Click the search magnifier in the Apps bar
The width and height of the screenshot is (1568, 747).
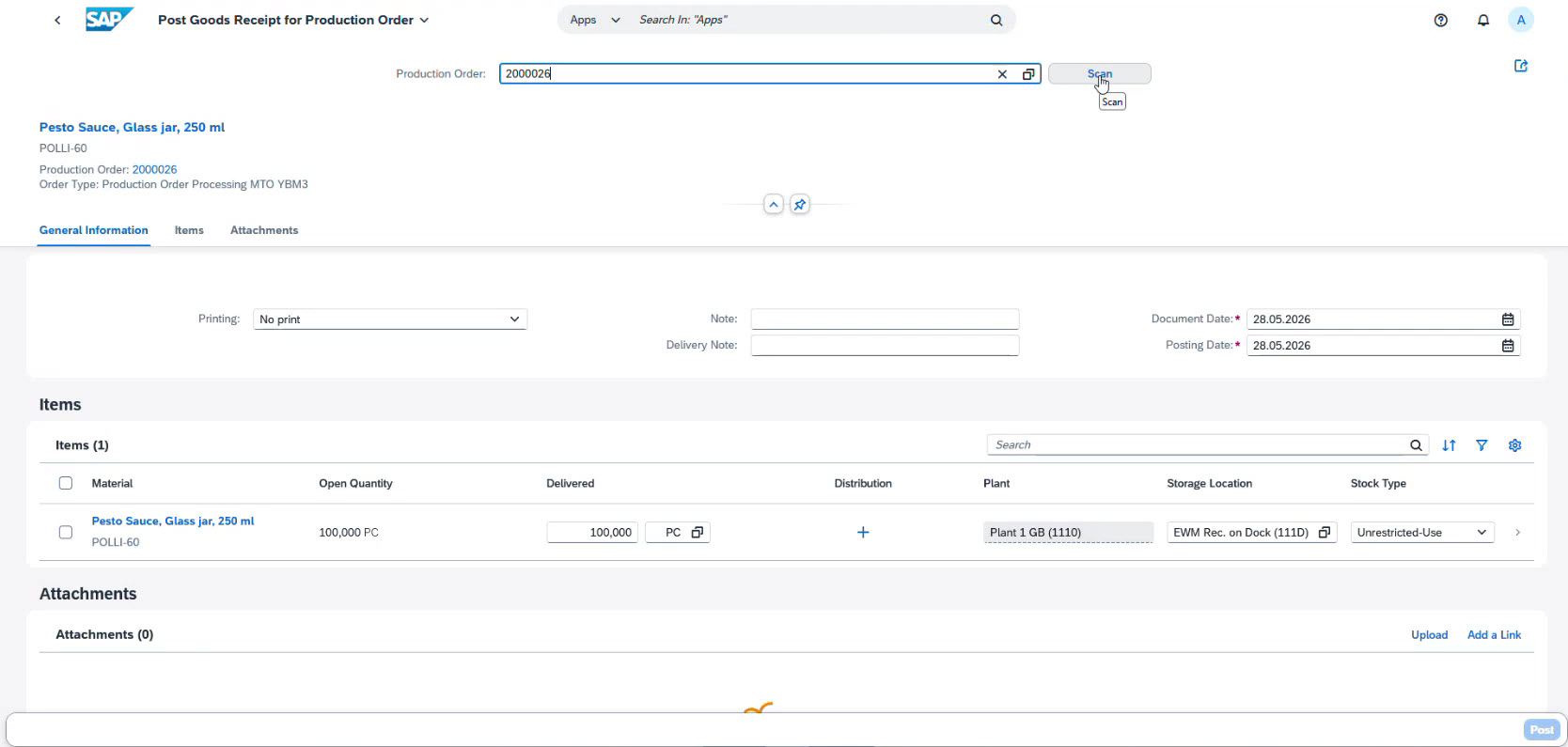point(996,20)
